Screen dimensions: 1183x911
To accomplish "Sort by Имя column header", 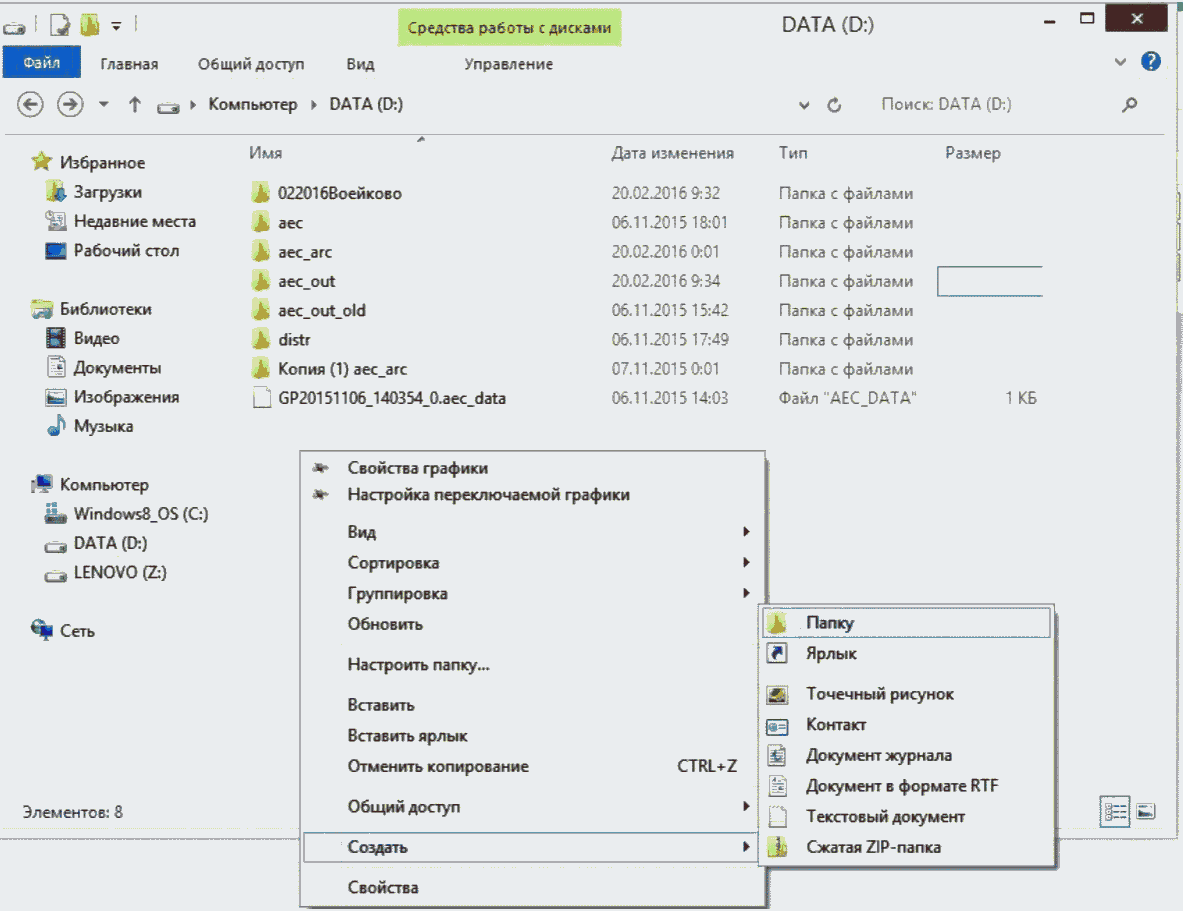I will (x=266, y=153).
